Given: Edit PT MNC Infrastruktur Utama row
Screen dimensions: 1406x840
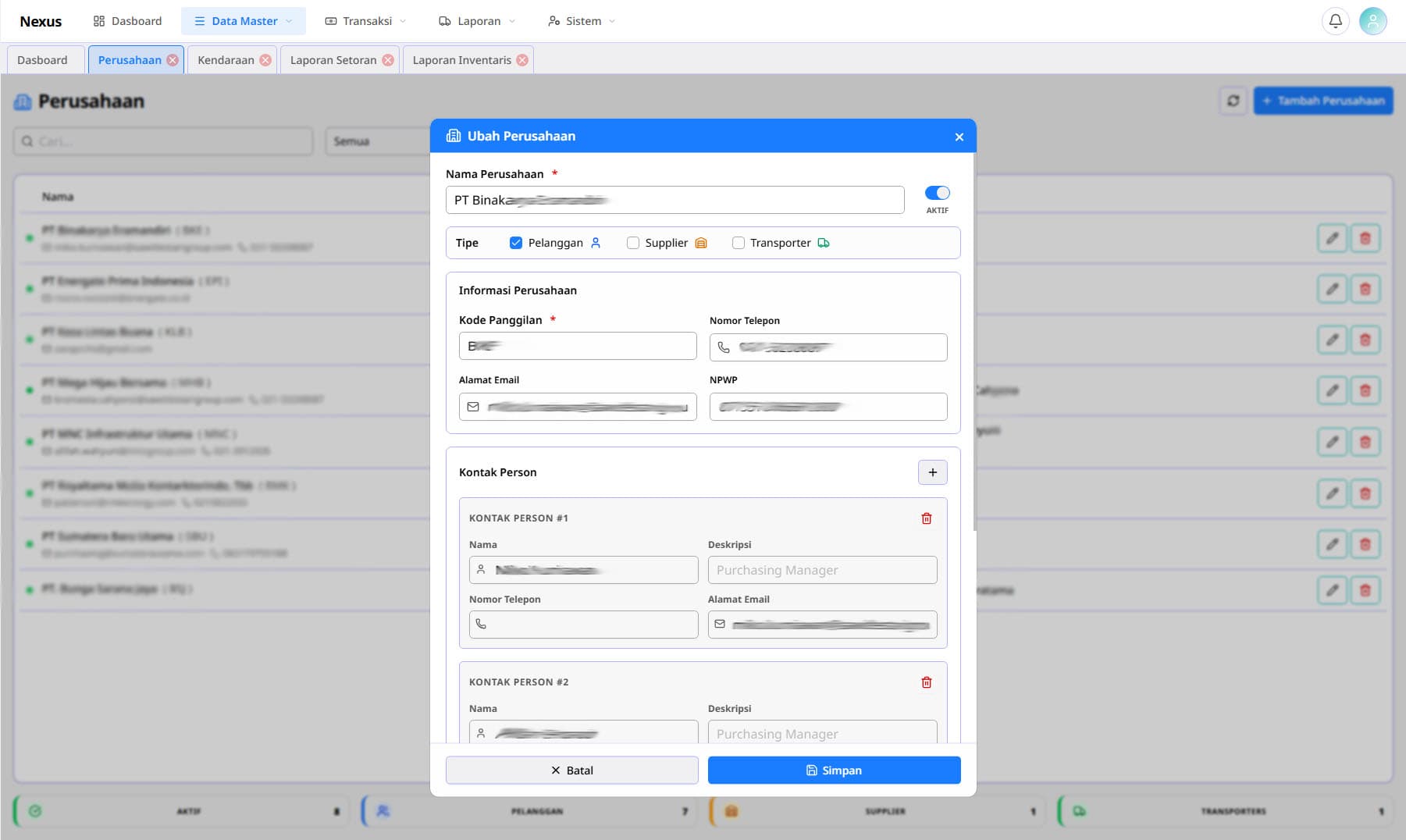Looking at the screenshot, I should click(1333, 442).
